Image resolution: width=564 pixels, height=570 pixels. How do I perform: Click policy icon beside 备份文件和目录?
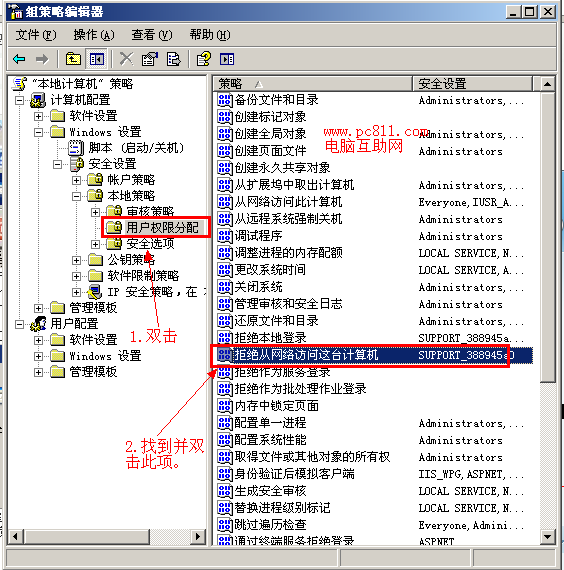(225, 100)
